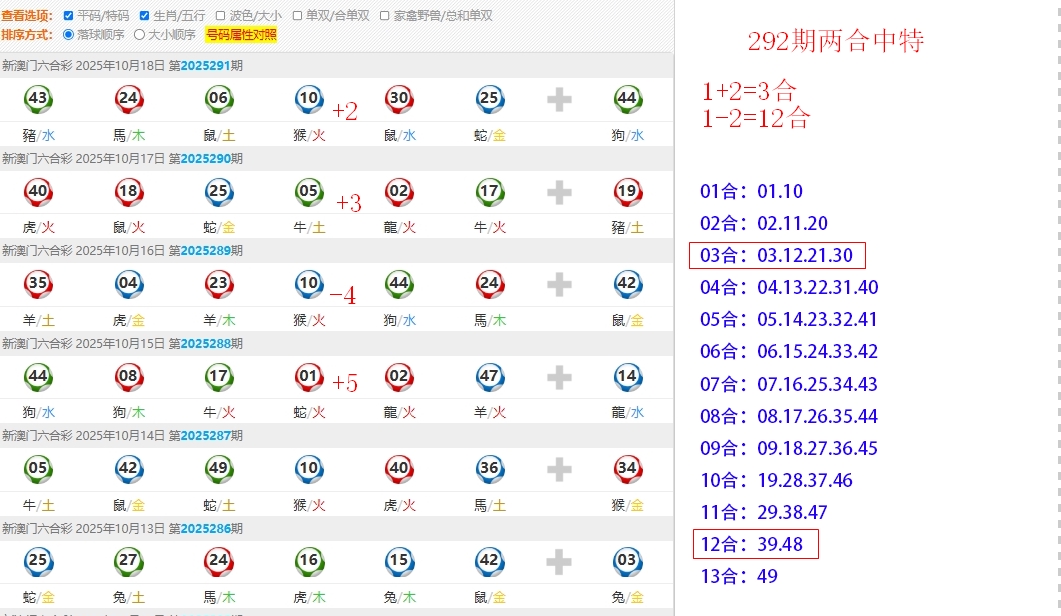The width and height of the screenshot is (1061, 616).
Task: Click the plus icon in period 2025288 row
Action: pyautogui.click(x=559, y=377)
